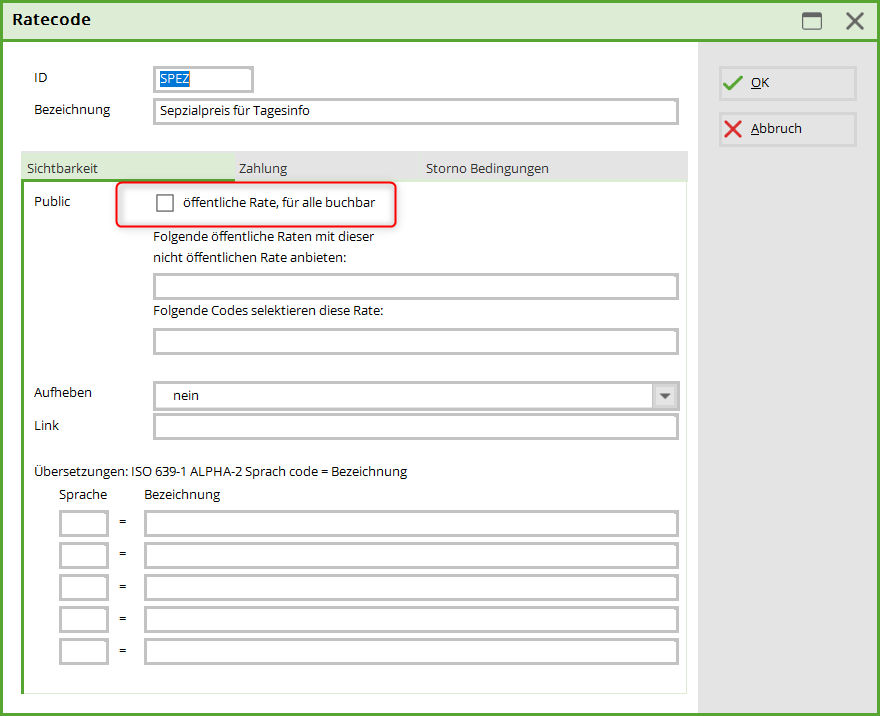Click the codes selecting this rate field
This screenshot has height=716, width=880.
(415, 342)
